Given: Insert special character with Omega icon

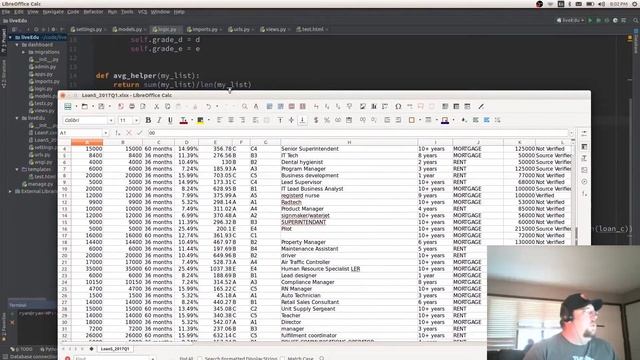Looking at the screenshot, I should coord(398,107).
